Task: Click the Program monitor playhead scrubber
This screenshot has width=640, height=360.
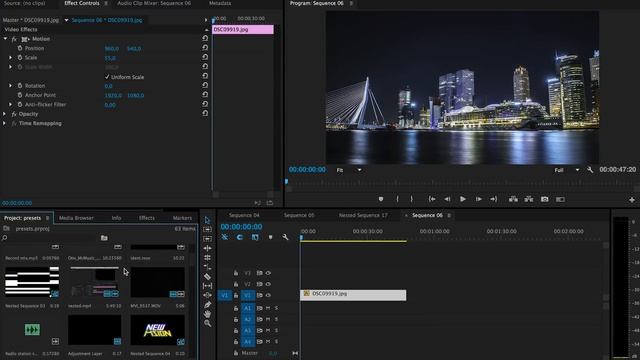Action: tap(287, 181)
